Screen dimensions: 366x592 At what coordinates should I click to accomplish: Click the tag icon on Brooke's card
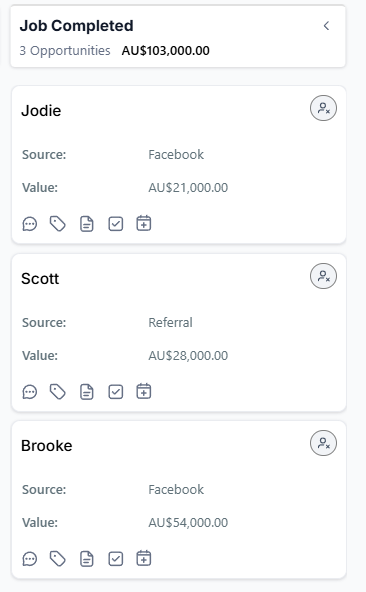tap(58, 559)
